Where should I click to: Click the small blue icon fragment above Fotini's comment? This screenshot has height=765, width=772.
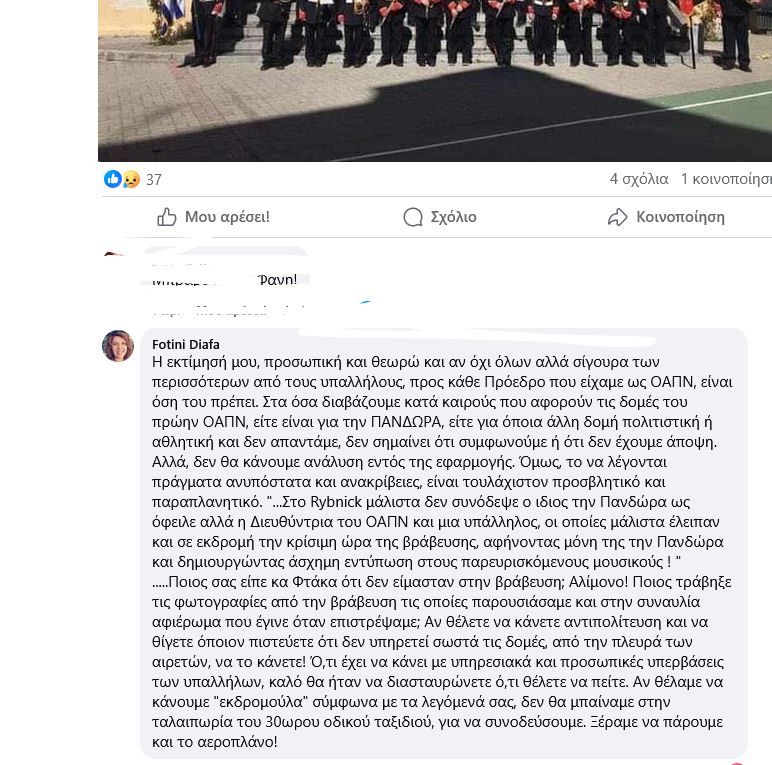(x=366, y=302)
